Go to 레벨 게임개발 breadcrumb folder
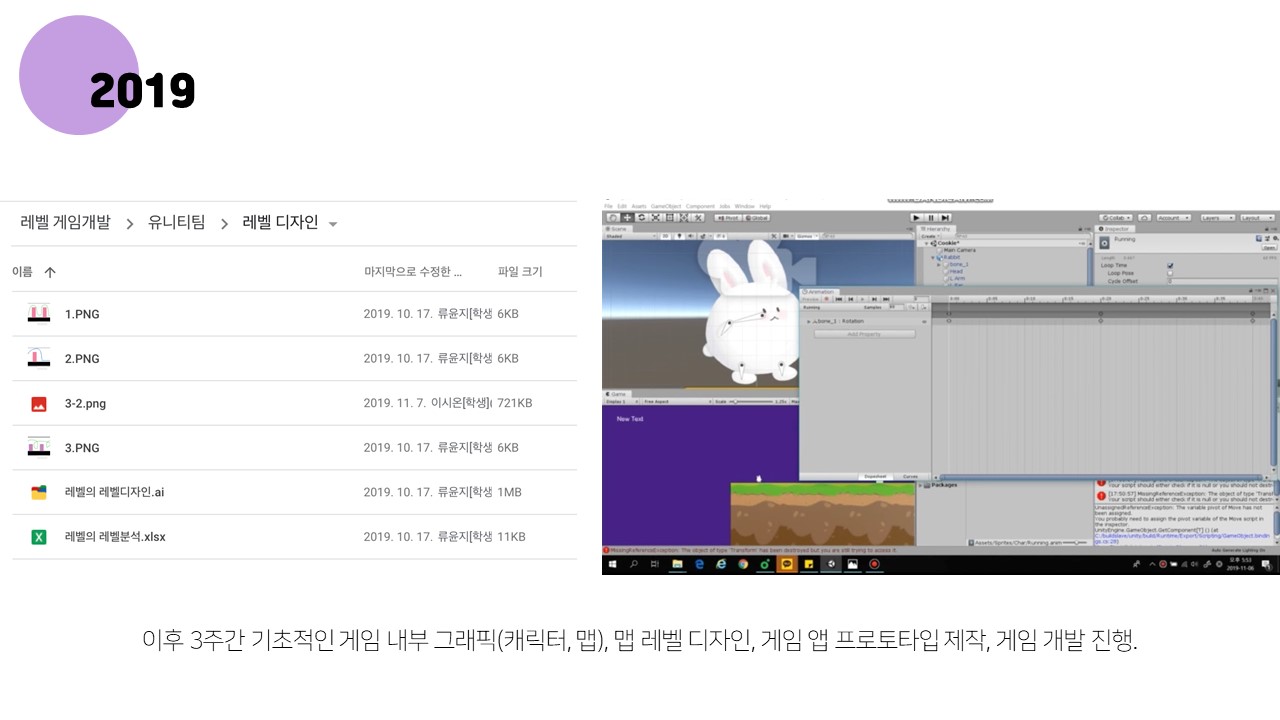The width and height of the screenshot is (1280, 720). (65, 222)
